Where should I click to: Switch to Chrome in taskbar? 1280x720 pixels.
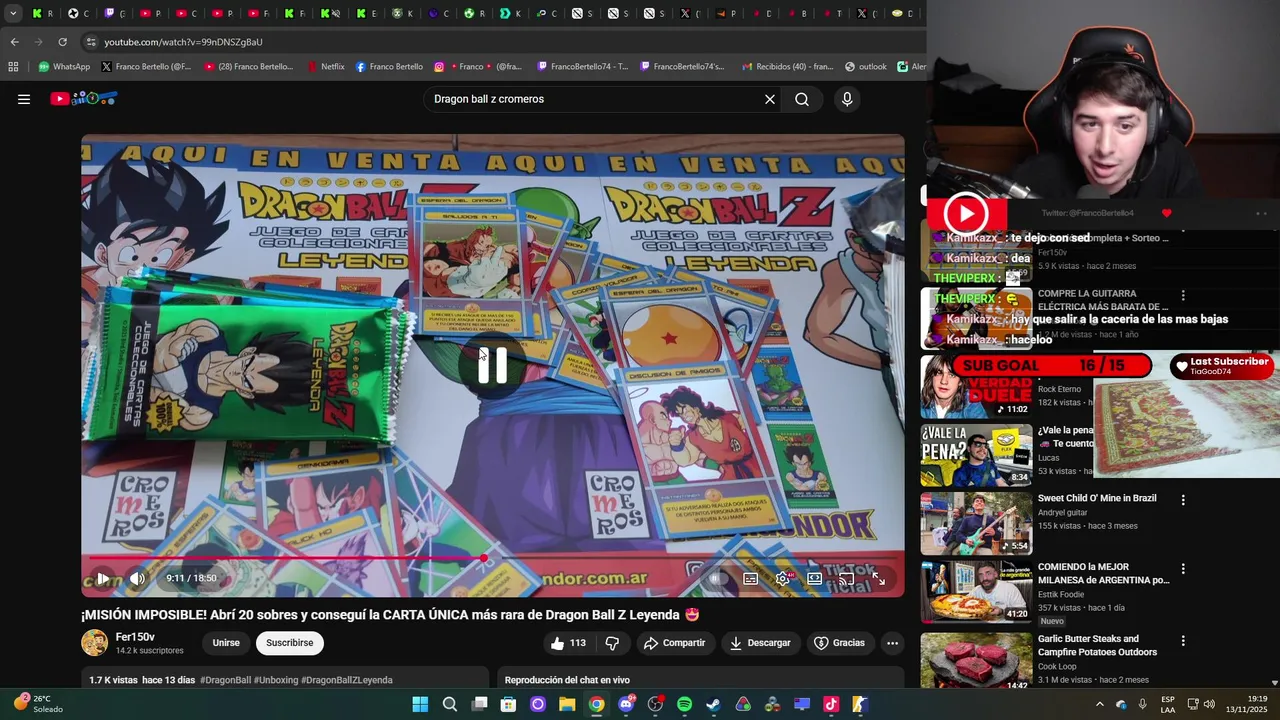596,704
